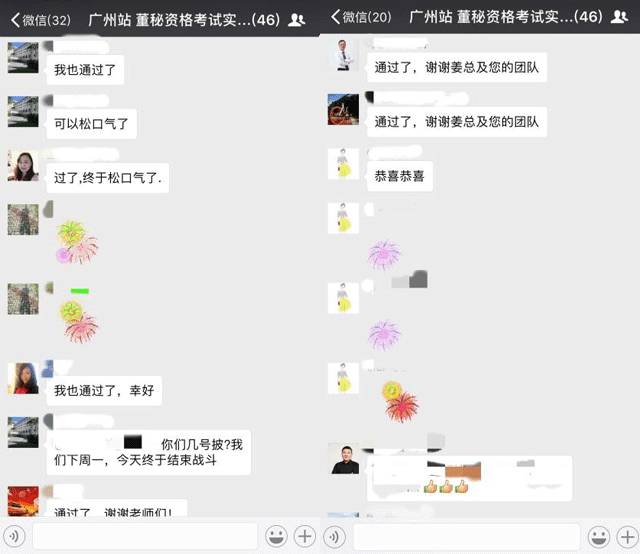This screenshot has width=640, height=554.
Task: Tap the back arrow next to 微信(32)
Action: pos(16,20)
